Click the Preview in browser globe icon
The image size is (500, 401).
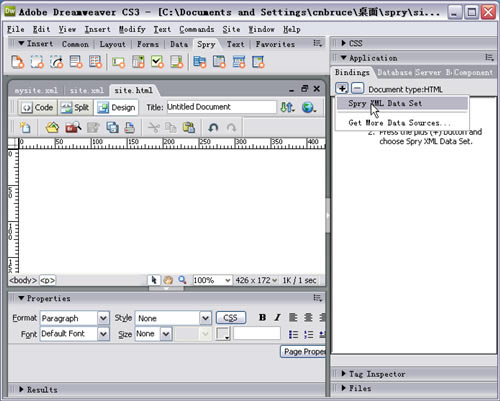pos(308,107)
